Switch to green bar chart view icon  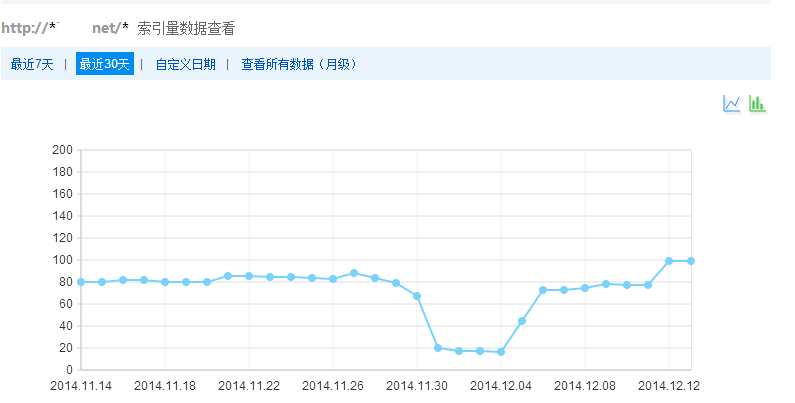758,104
